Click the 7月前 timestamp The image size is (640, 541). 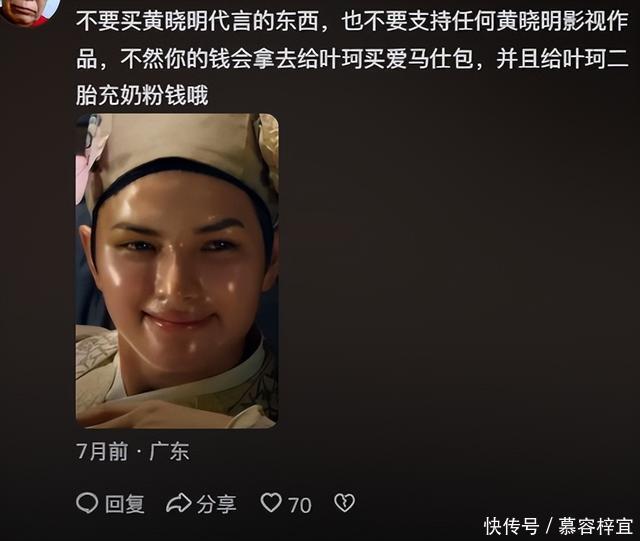pos(102,452)
